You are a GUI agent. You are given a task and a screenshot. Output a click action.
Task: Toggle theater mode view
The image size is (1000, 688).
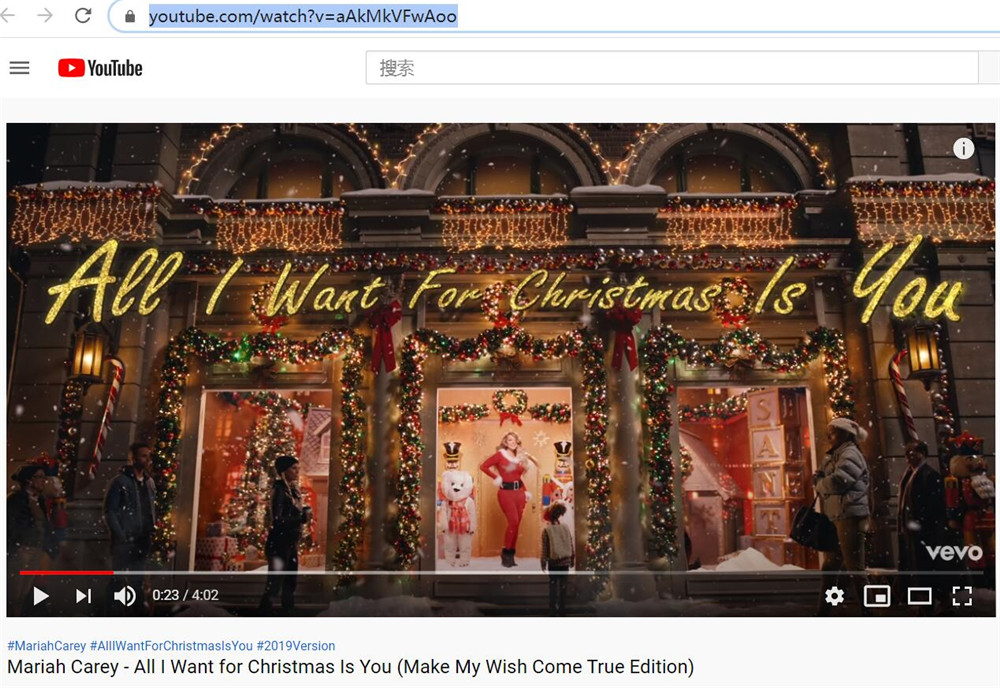point(919,596)
